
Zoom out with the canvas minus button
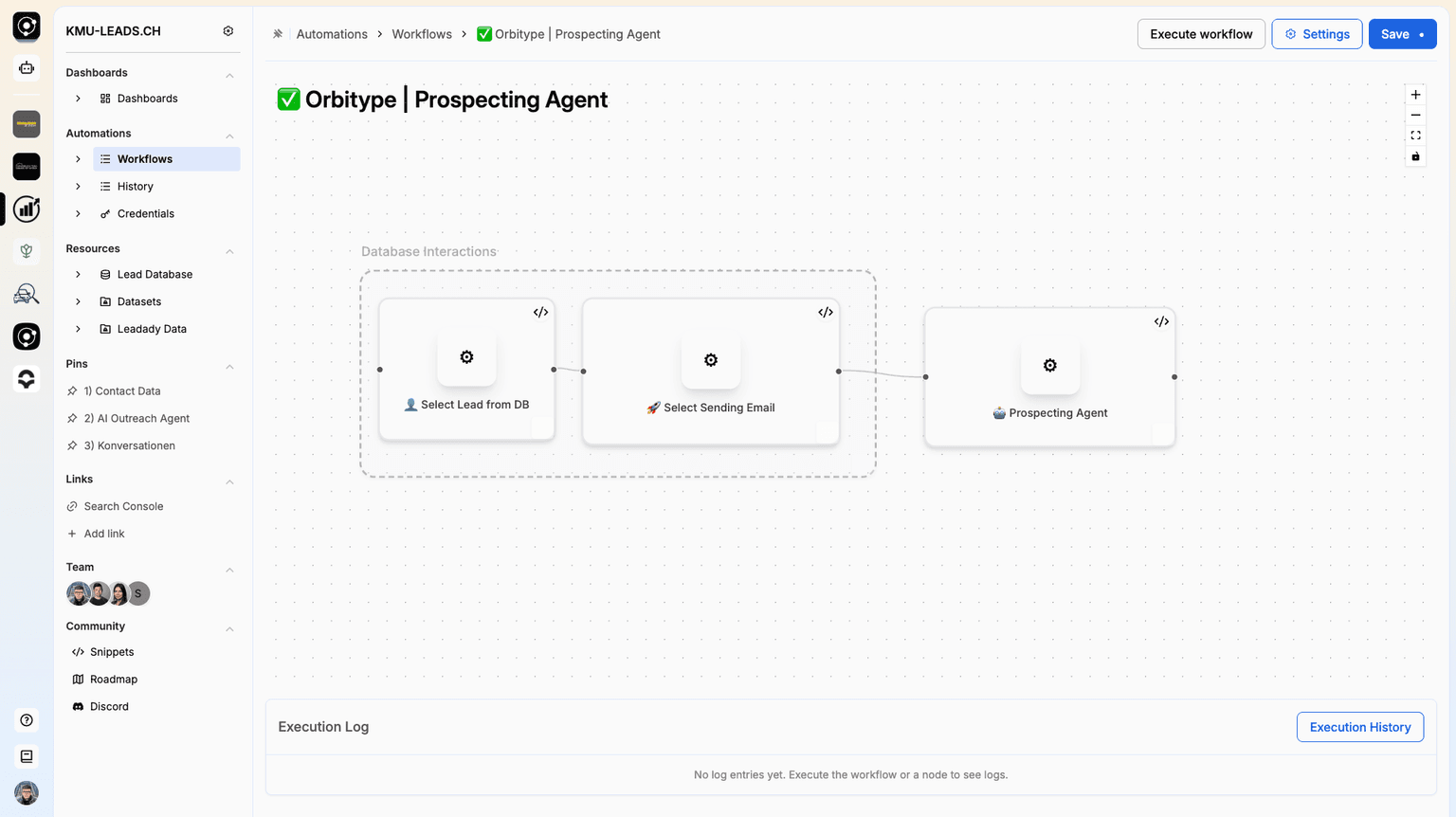click(1415, 116)
